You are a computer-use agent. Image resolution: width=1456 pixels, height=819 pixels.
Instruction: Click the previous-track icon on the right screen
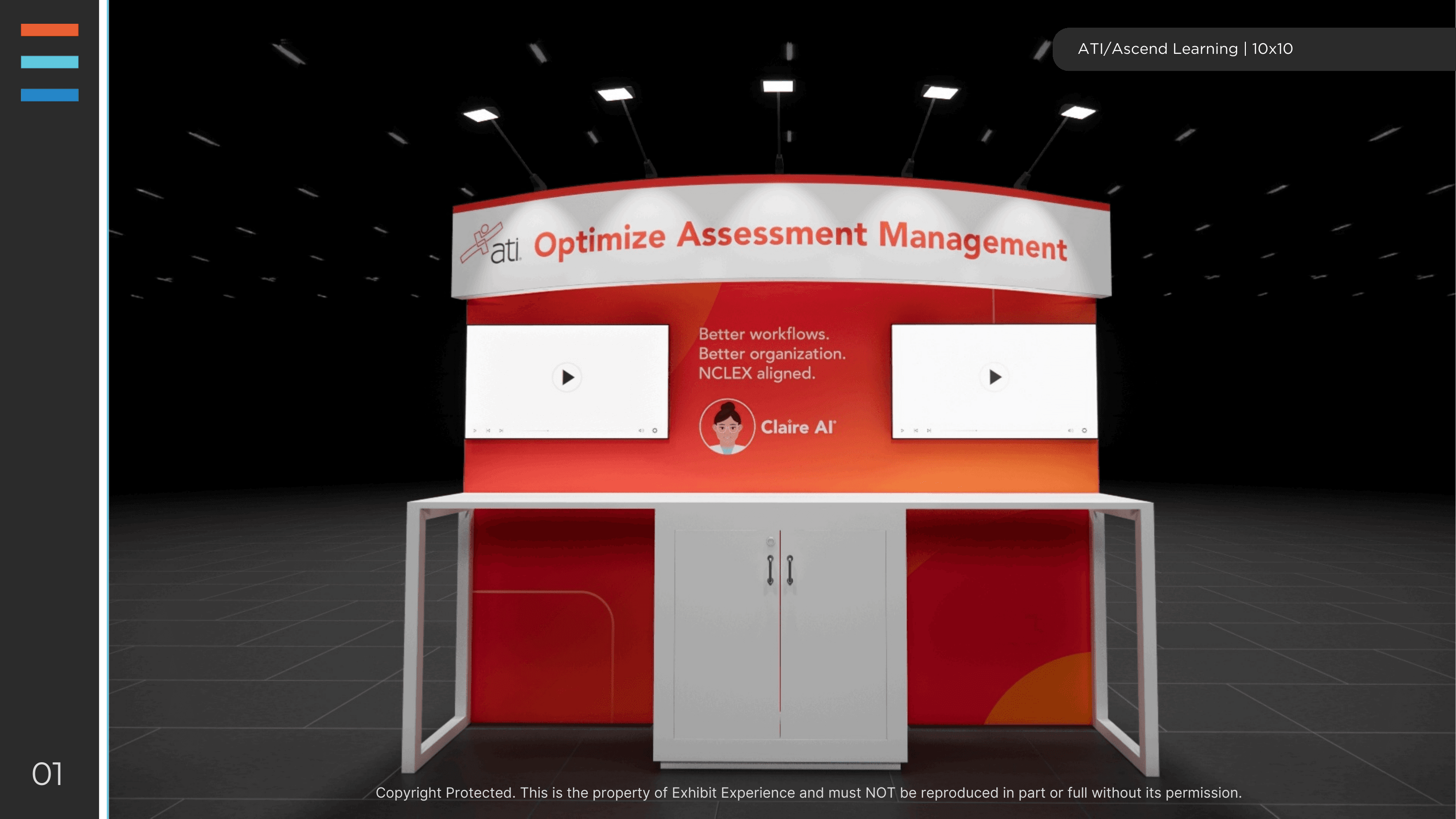pos(916,431)
